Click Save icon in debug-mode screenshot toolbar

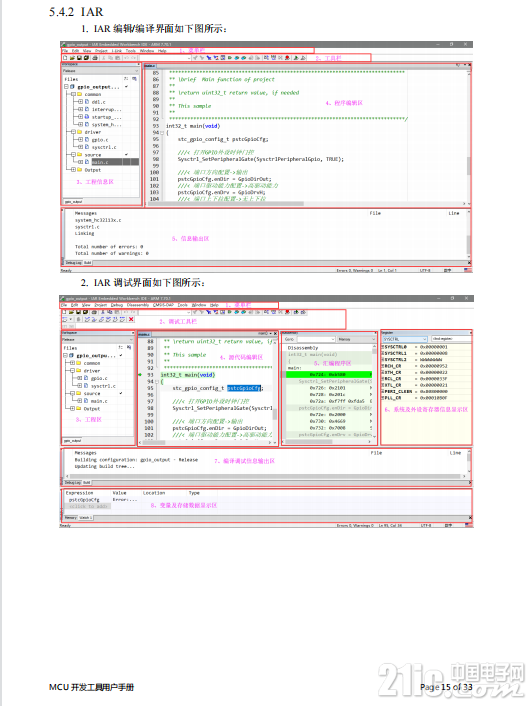tap(78, 312)
